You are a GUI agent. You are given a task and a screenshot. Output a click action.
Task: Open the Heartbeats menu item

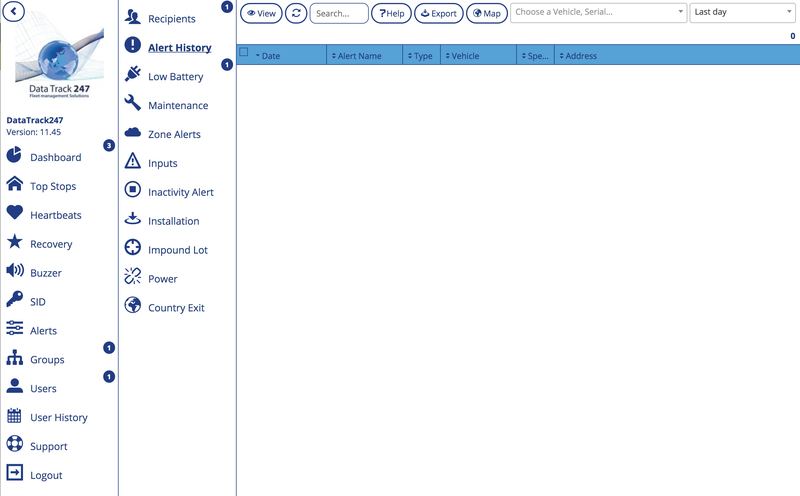pyautogui.click(x=56, y=215)
